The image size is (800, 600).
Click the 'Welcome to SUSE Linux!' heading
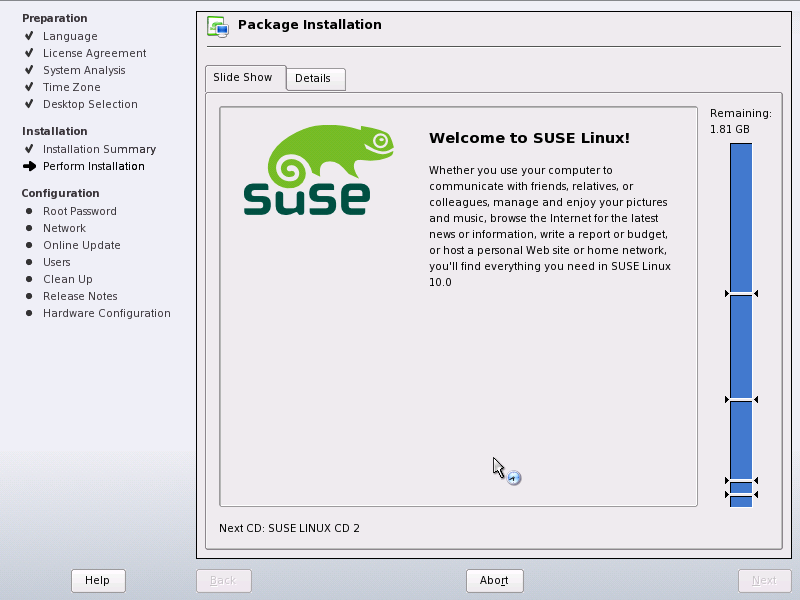[x=530, y=138]
